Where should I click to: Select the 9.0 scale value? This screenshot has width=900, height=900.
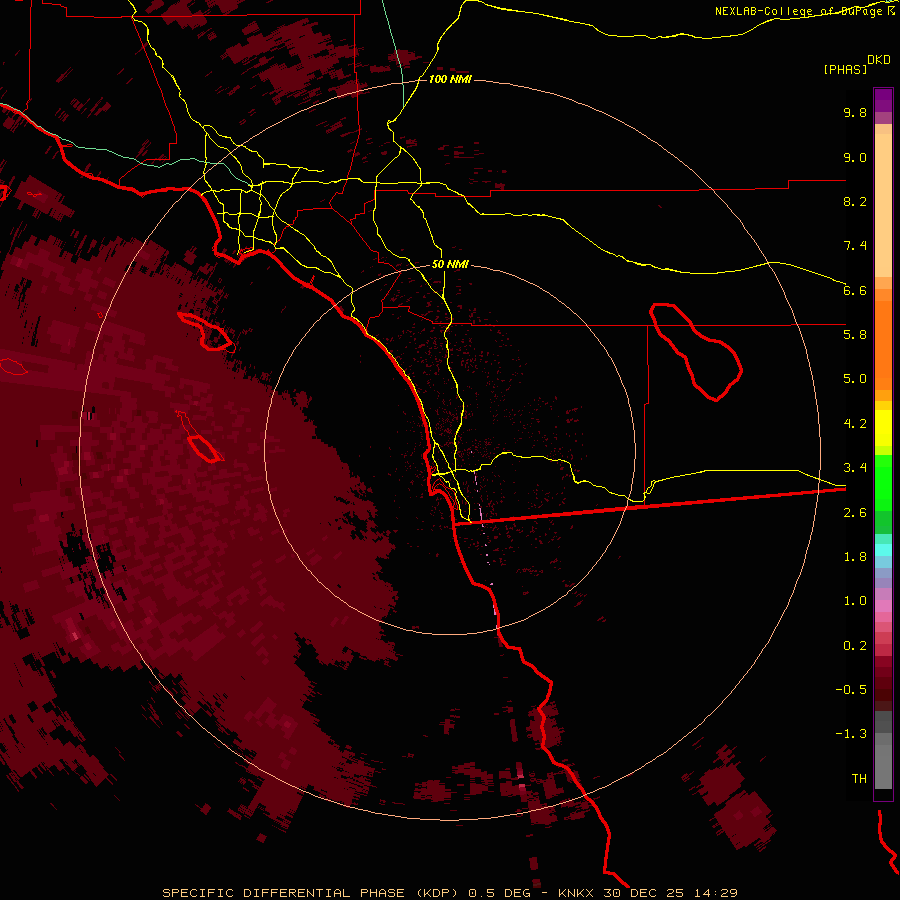tap(855, 157)
